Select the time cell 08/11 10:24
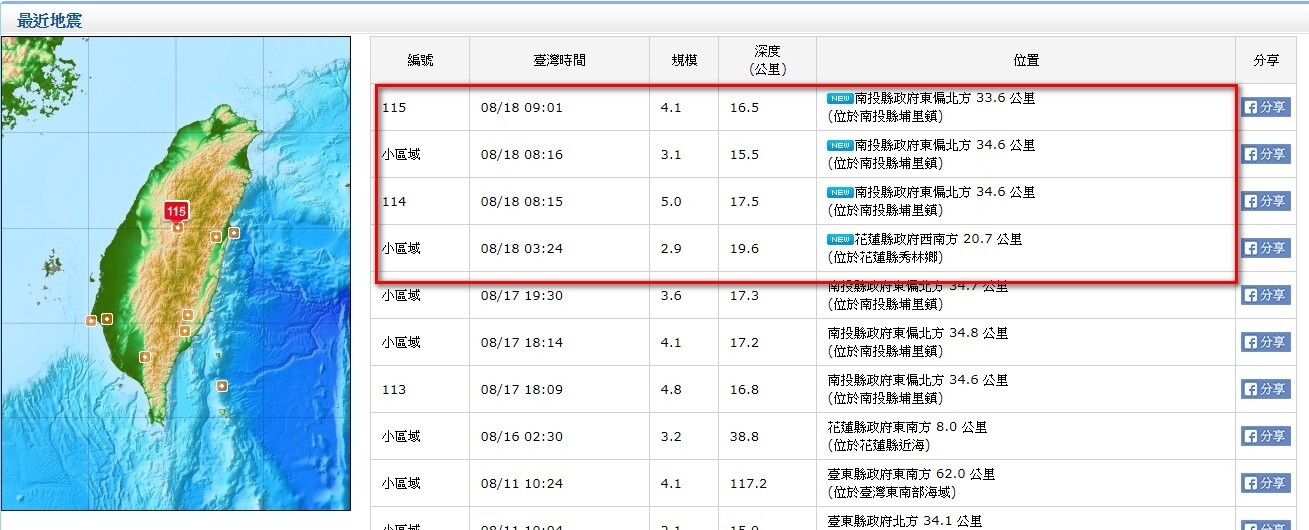The image size is (1309, 530). pyautogui.click(x=521, y=483)
